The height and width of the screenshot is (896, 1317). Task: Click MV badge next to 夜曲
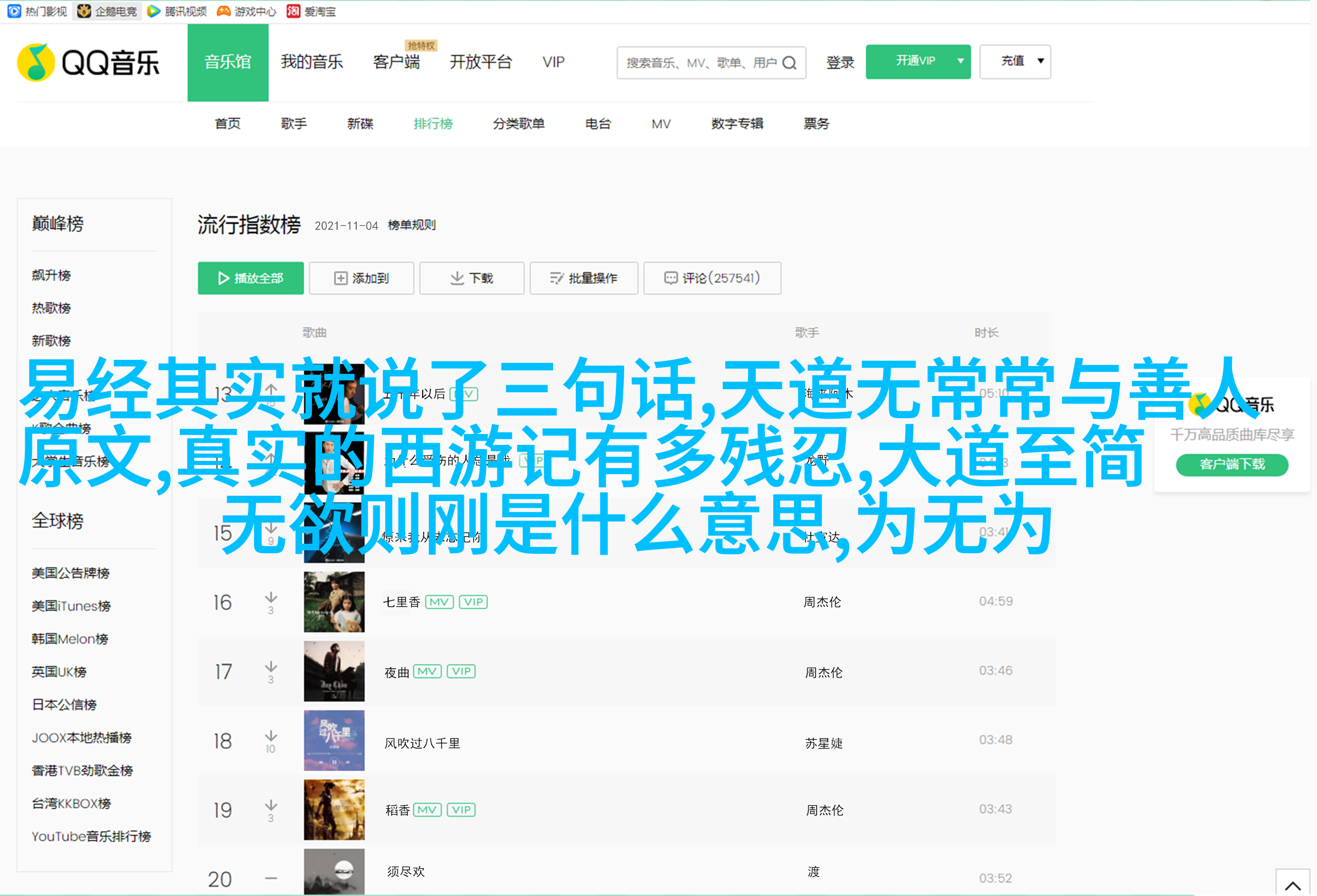tap(427, 672)
